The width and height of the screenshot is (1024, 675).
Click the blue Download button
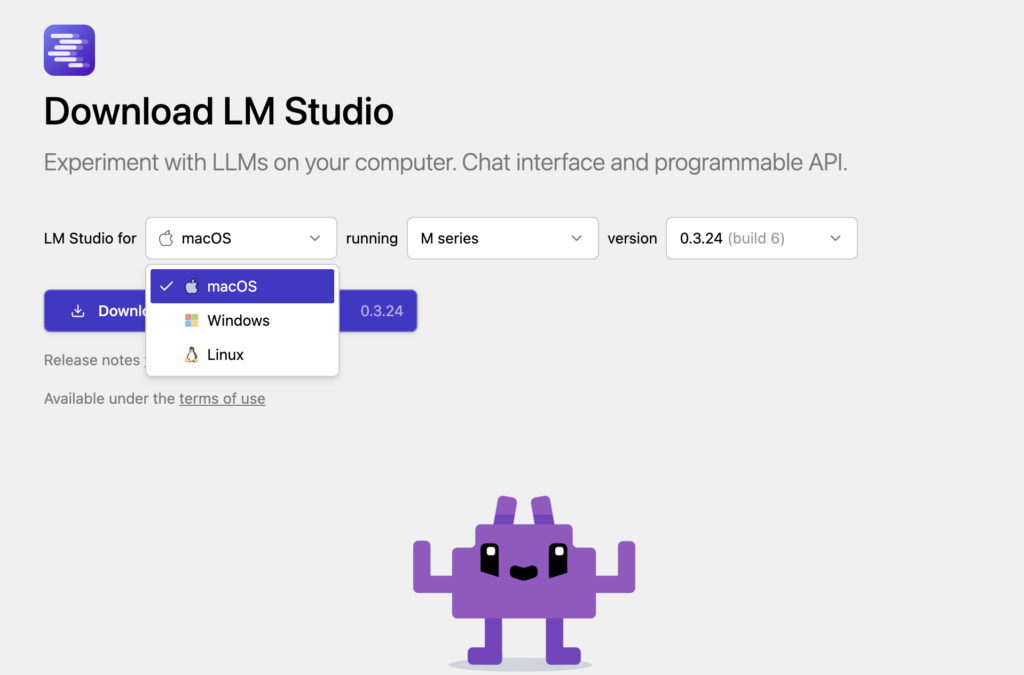[231, 311]
